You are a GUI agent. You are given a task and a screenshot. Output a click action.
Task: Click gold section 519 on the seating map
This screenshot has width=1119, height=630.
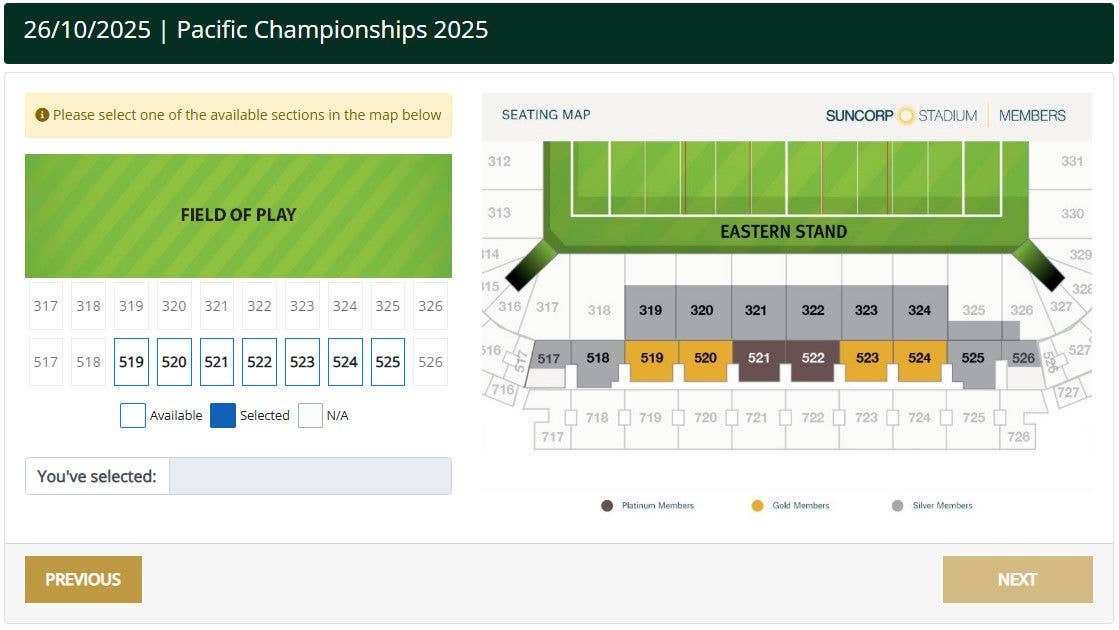point(652,359)
